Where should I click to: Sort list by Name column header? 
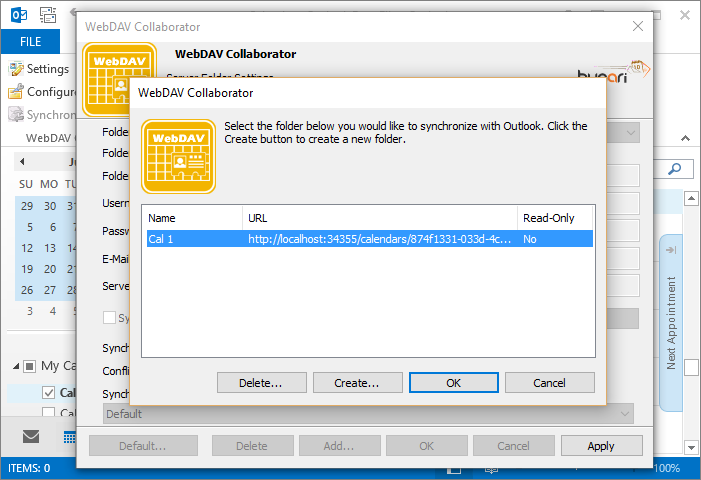point(194,218)
